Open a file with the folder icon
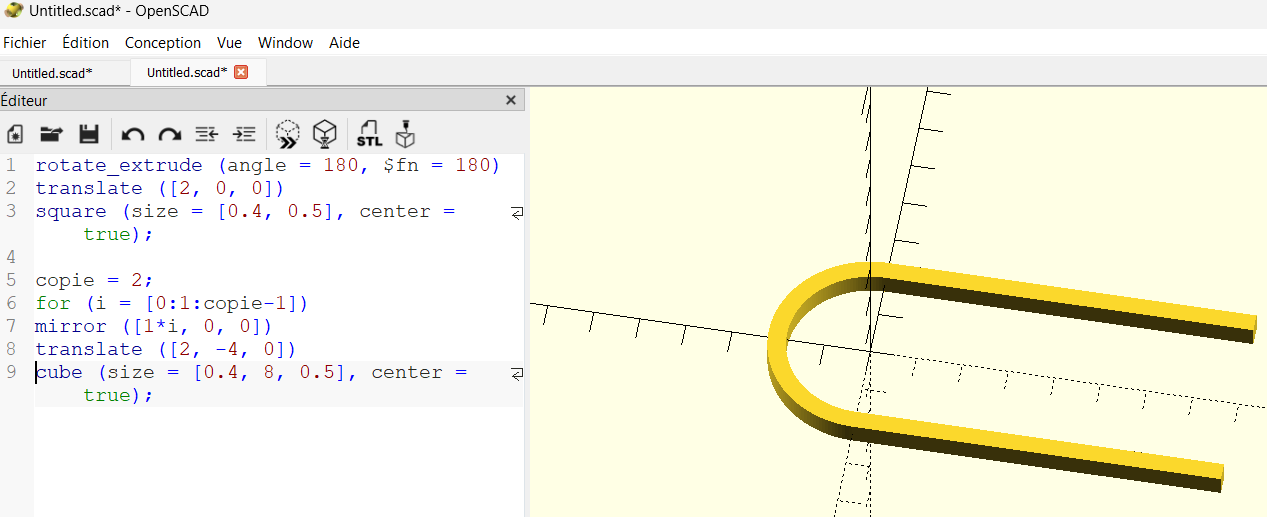 pos(51,134)
